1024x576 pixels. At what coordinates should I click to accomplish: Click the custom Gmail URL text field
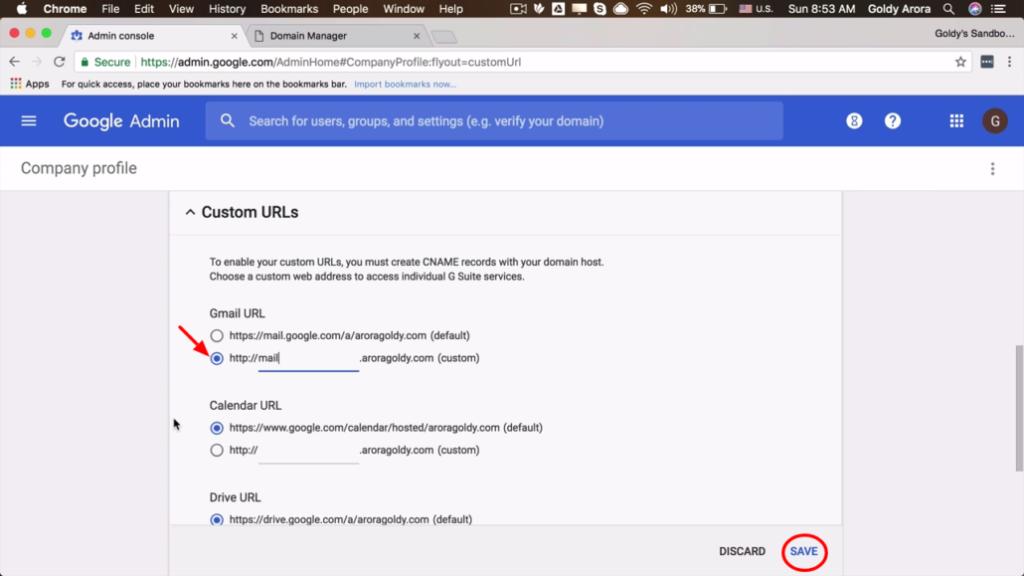click(x=308, y=358)
